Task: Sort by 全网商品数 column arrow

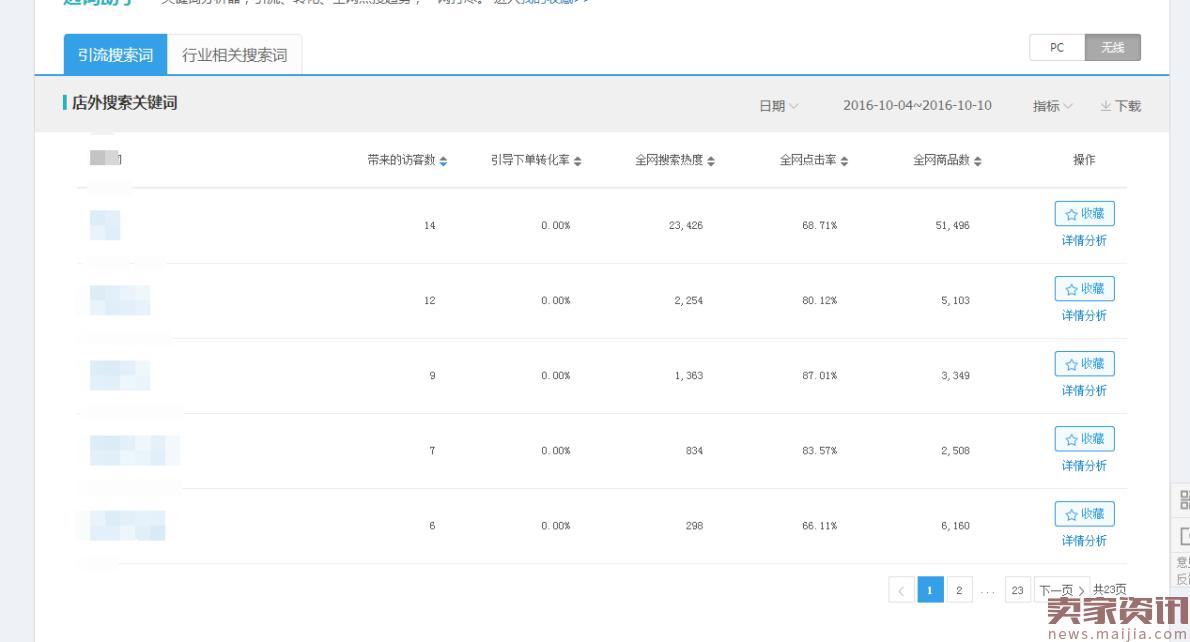Action: [x=978, y=161]
